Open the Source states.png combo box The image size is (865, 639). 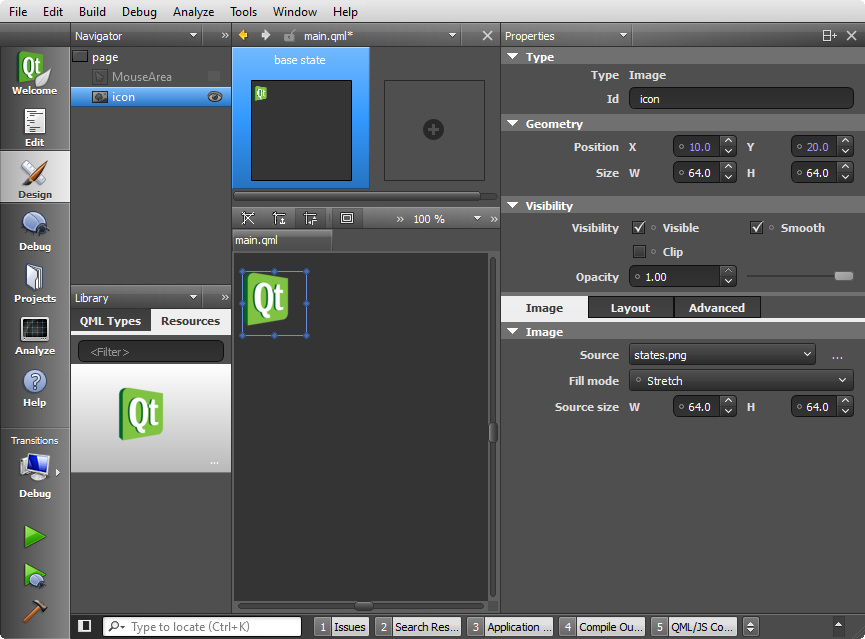722,355
